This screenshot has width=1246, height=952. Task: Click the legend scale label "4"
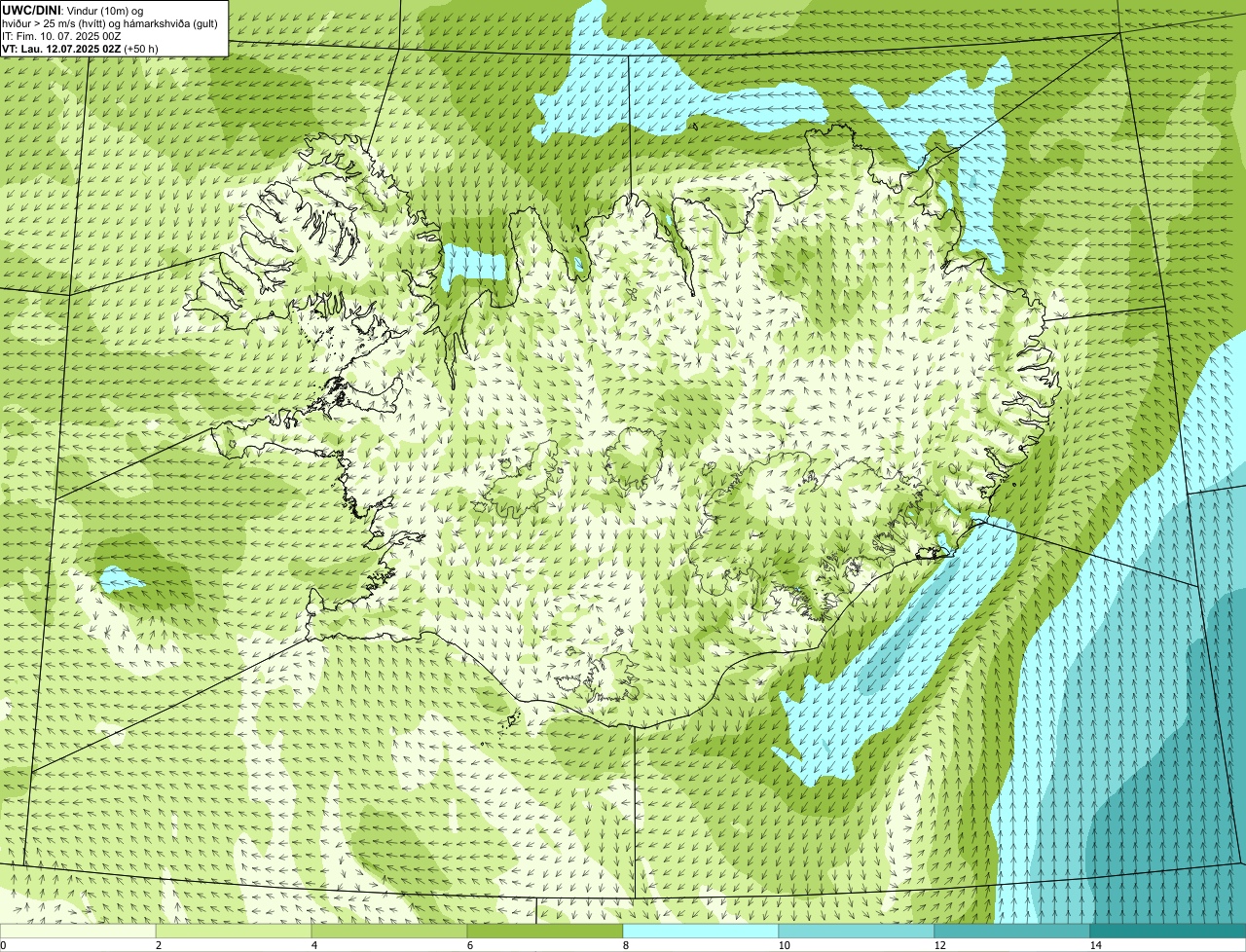coord(313,945)
